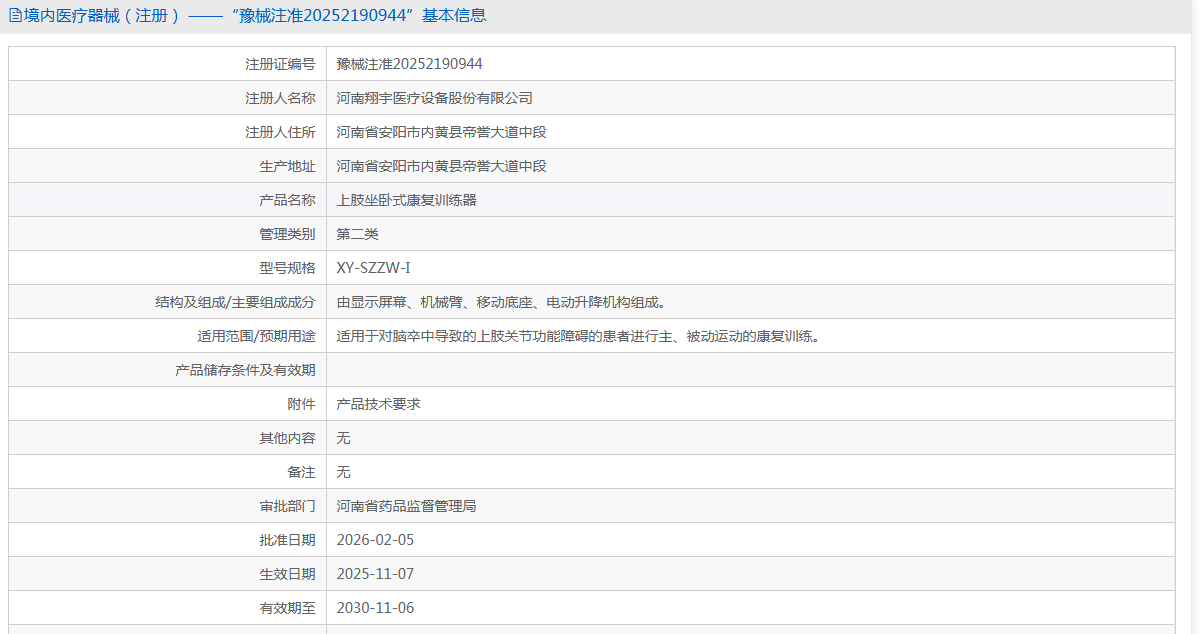Screen dimensions: 1200x634
Task: Click the company name 河南翔宇医疗设备股份有限公司
Action: [x=435, y=98]
